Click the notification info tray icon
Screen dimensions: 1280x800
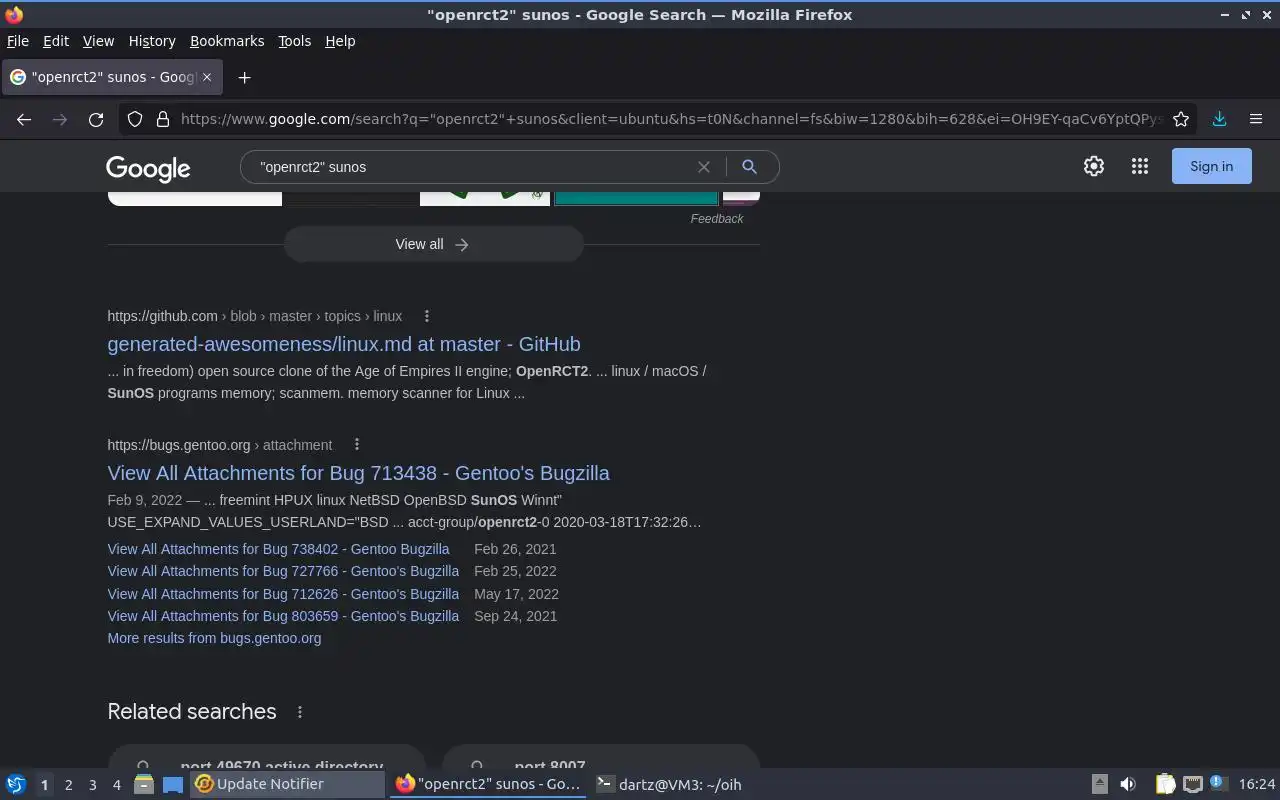coord(1217,783)
